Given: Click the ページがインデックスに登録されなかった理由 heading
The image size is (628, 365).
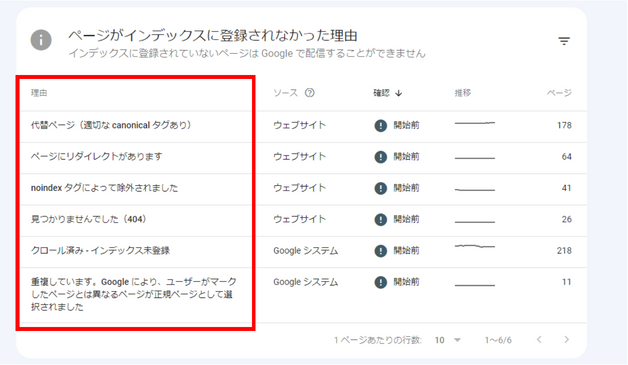Looking at the screenshot, I should pyautogui.click(x=213, y=36).
